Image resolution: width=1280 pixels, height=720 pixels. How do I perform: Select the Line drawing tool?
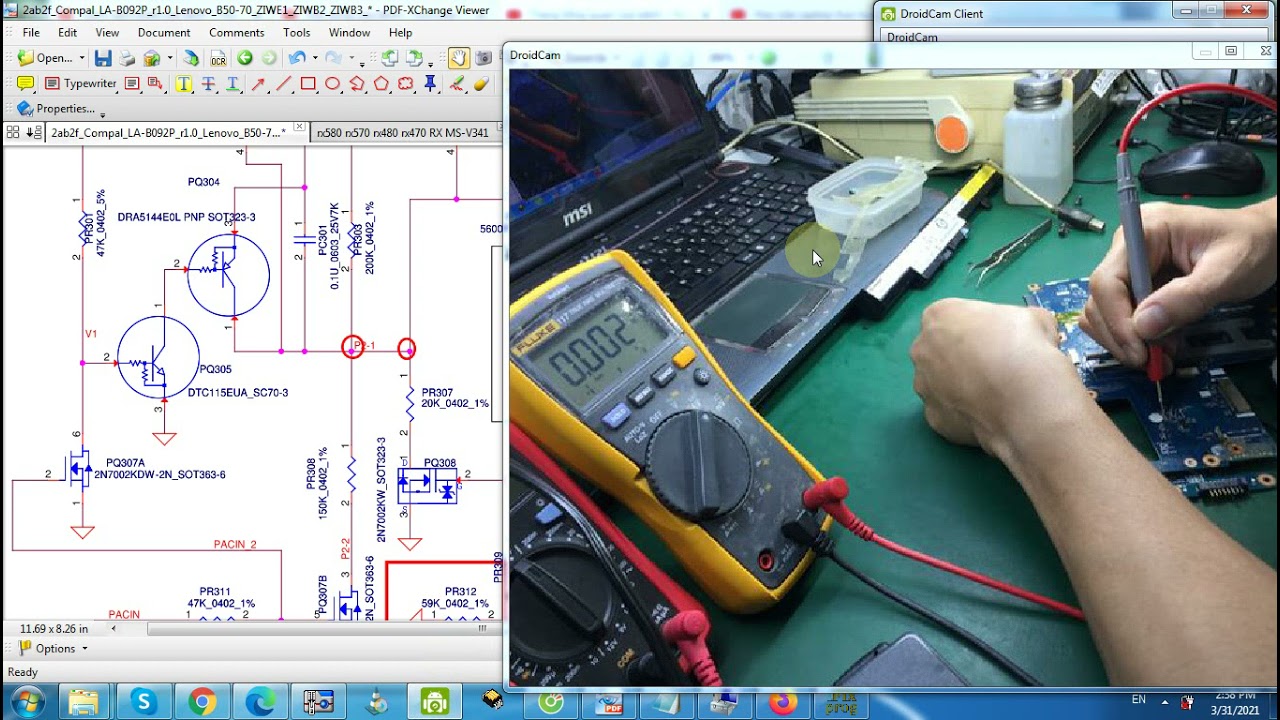(x=283, y=83)
